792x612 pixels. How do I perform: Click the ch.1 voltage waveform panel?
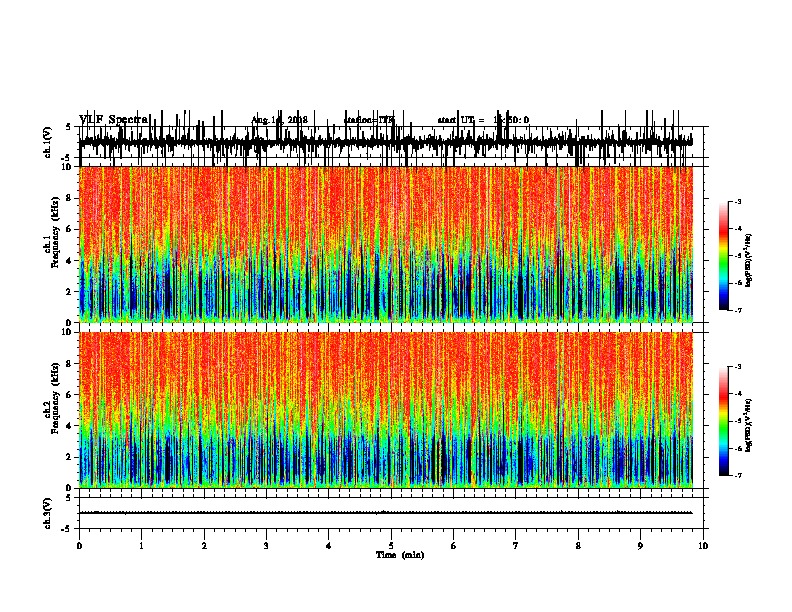(391, 142)
